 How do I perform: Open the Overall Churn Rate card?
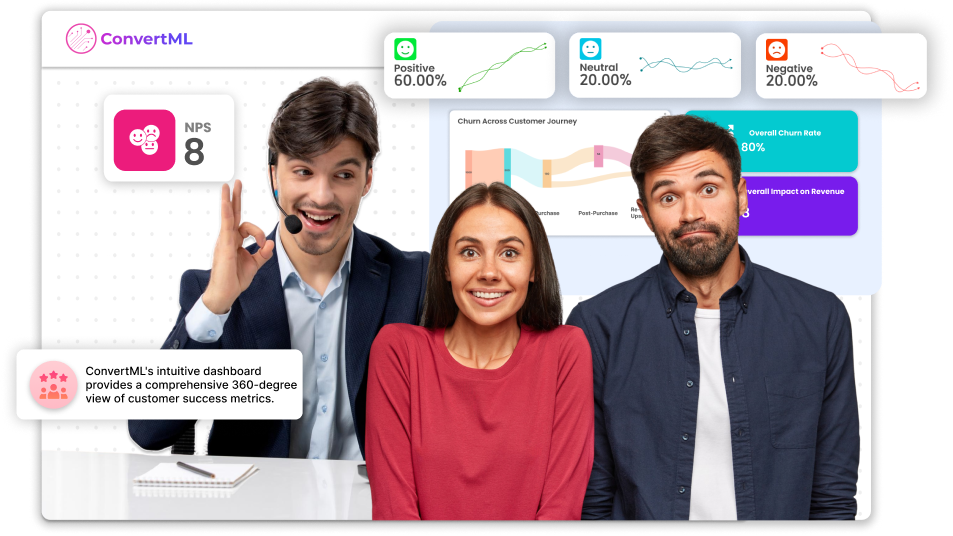coord(800,140)
